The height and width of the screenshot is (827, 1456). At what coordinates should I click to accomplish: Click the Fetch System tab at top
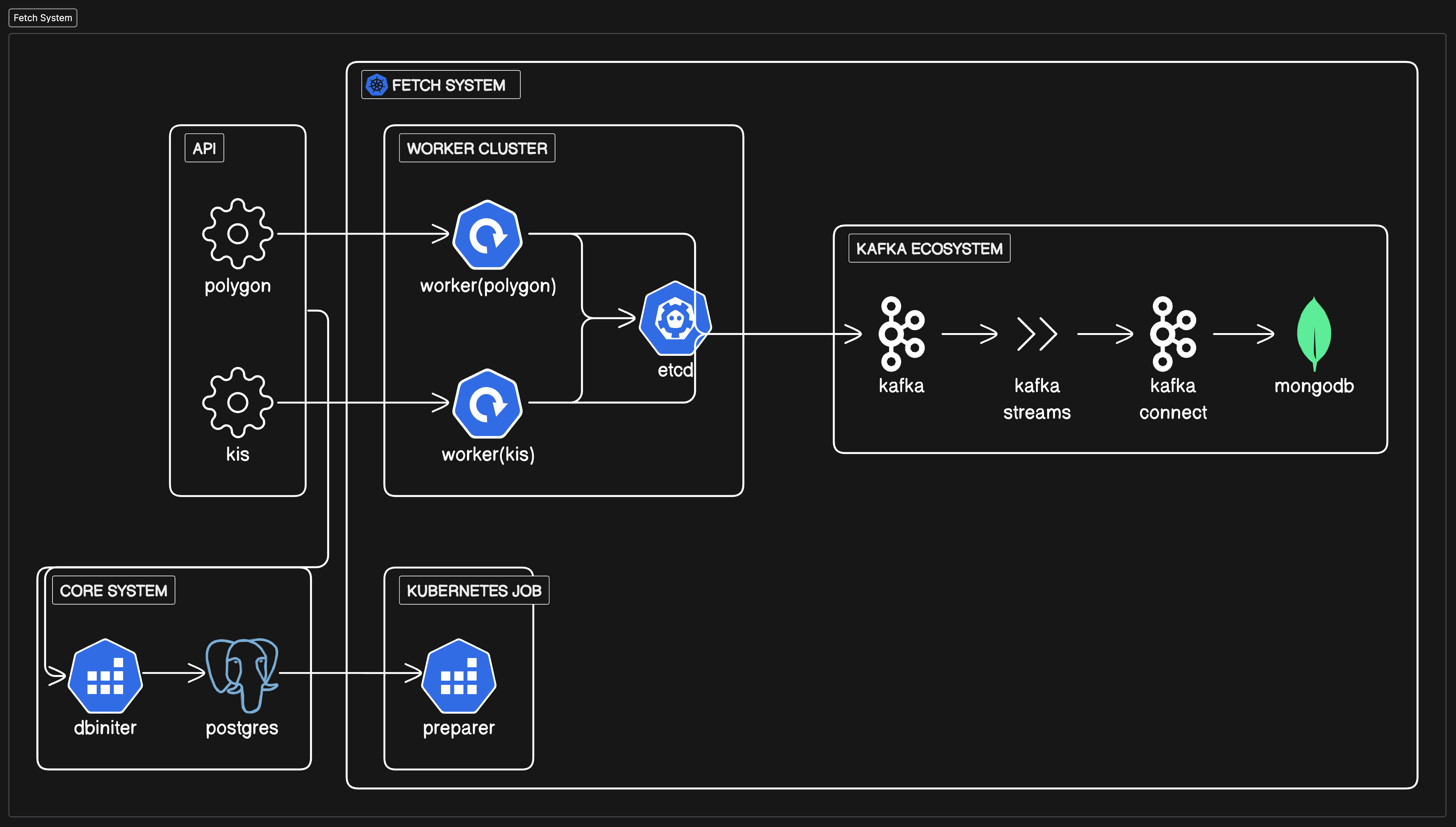(43, 18)
